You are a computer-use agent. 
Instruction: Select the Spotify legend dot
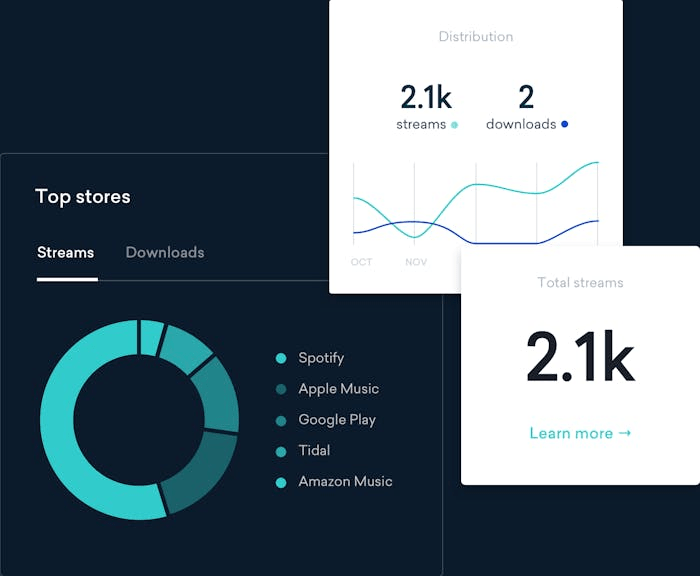[x=281, y=358]
